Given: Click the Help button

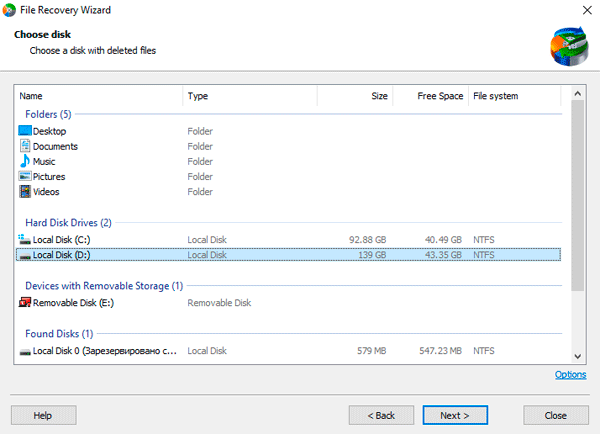Looking at the screenshot, I should [44, 415].
